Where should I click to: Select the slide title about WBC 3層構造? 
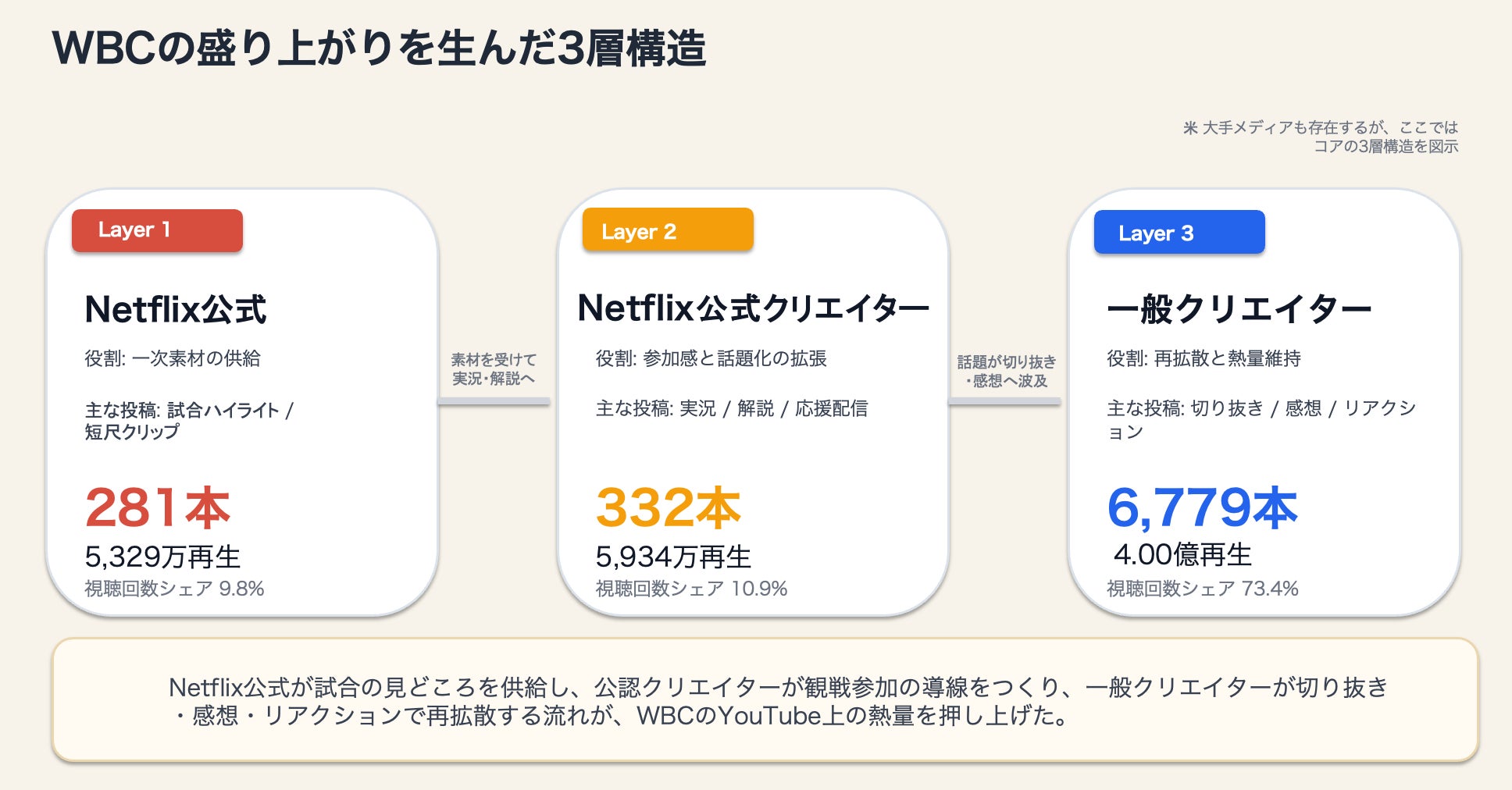pyautogui.click(x=379, y=48)
